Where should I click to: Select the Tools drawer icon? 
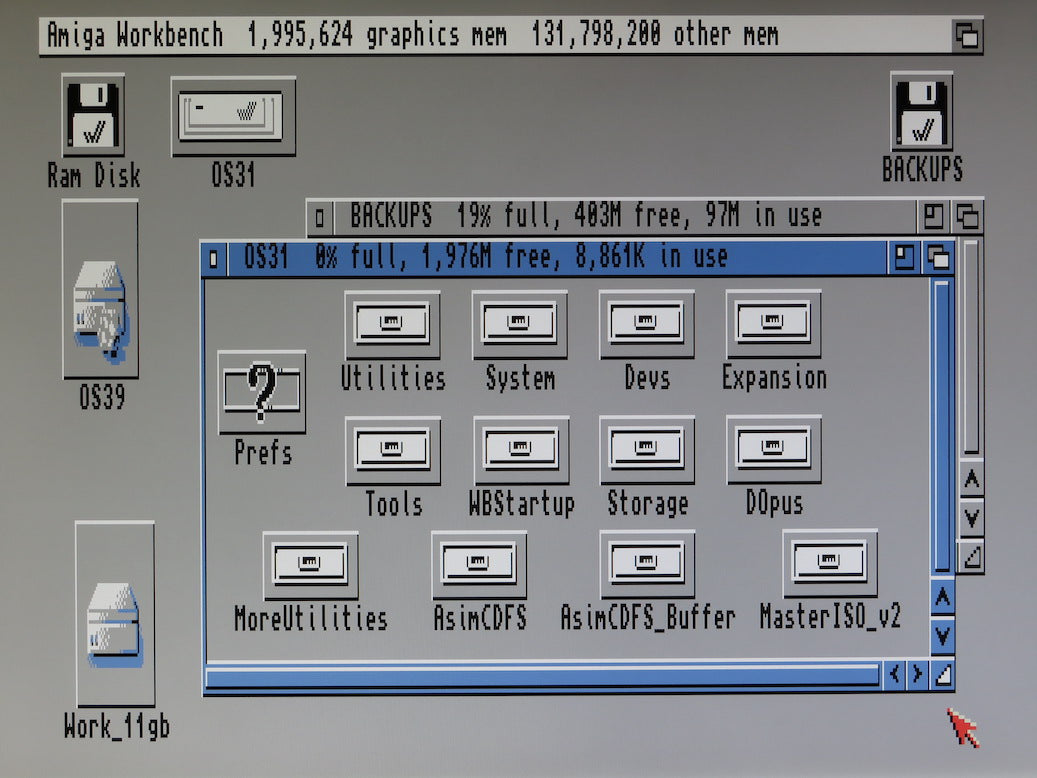[x=393, y=451]
